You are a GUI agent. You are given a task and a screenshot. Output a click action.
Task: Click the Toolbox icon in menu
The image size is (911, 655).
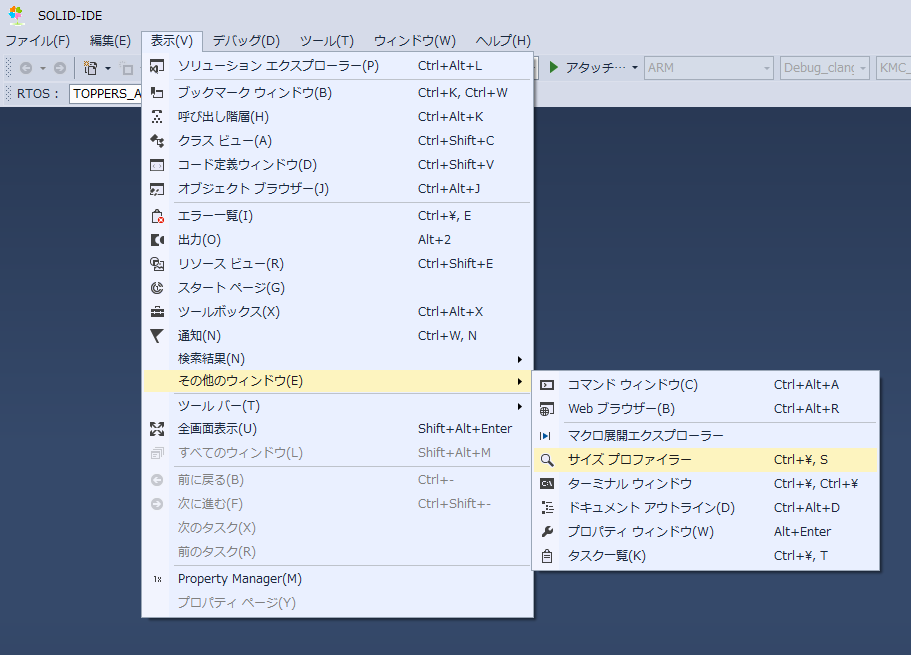pos(157,312)
